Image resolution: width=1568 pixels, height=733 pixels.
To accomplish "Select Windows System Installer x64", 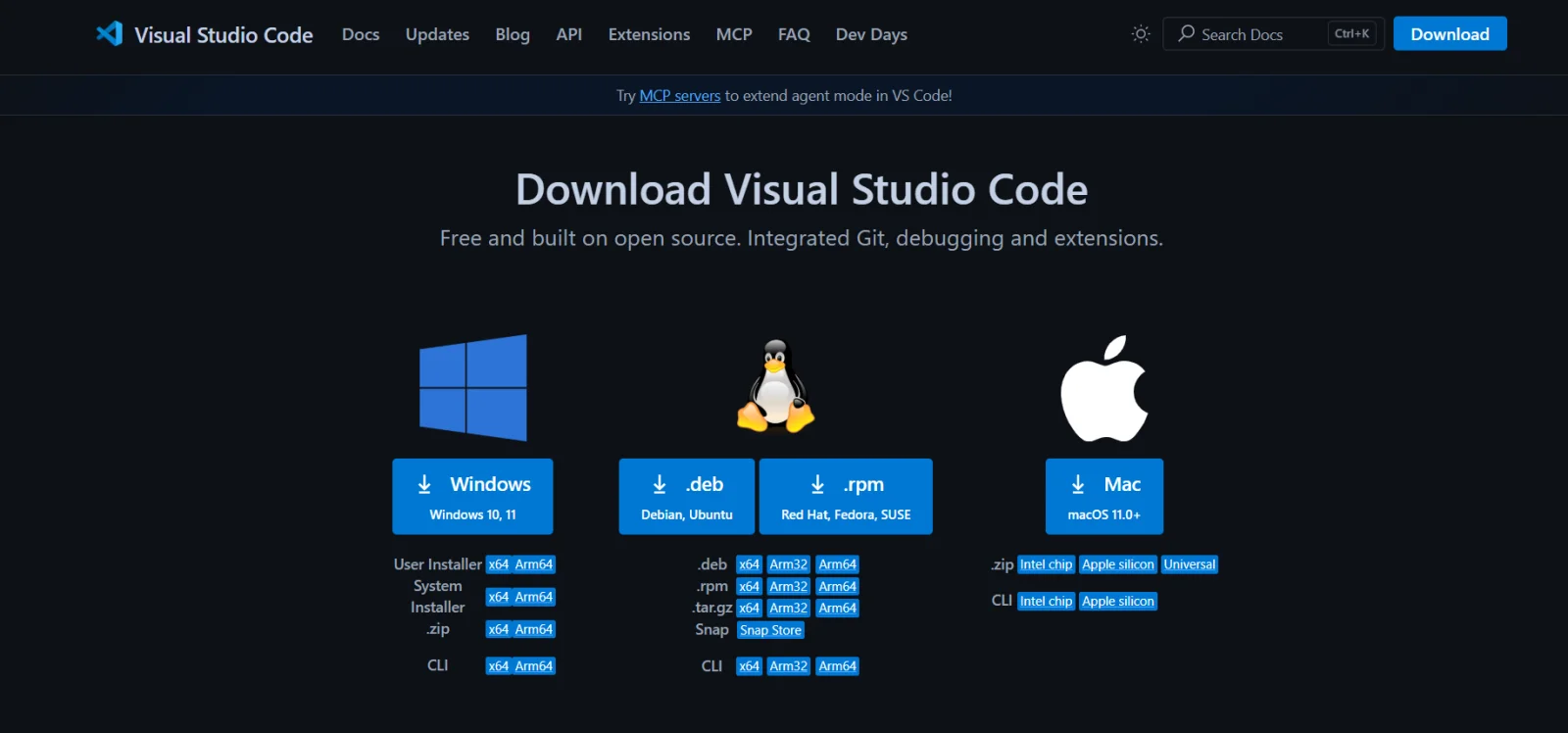I will click(499, 597).
